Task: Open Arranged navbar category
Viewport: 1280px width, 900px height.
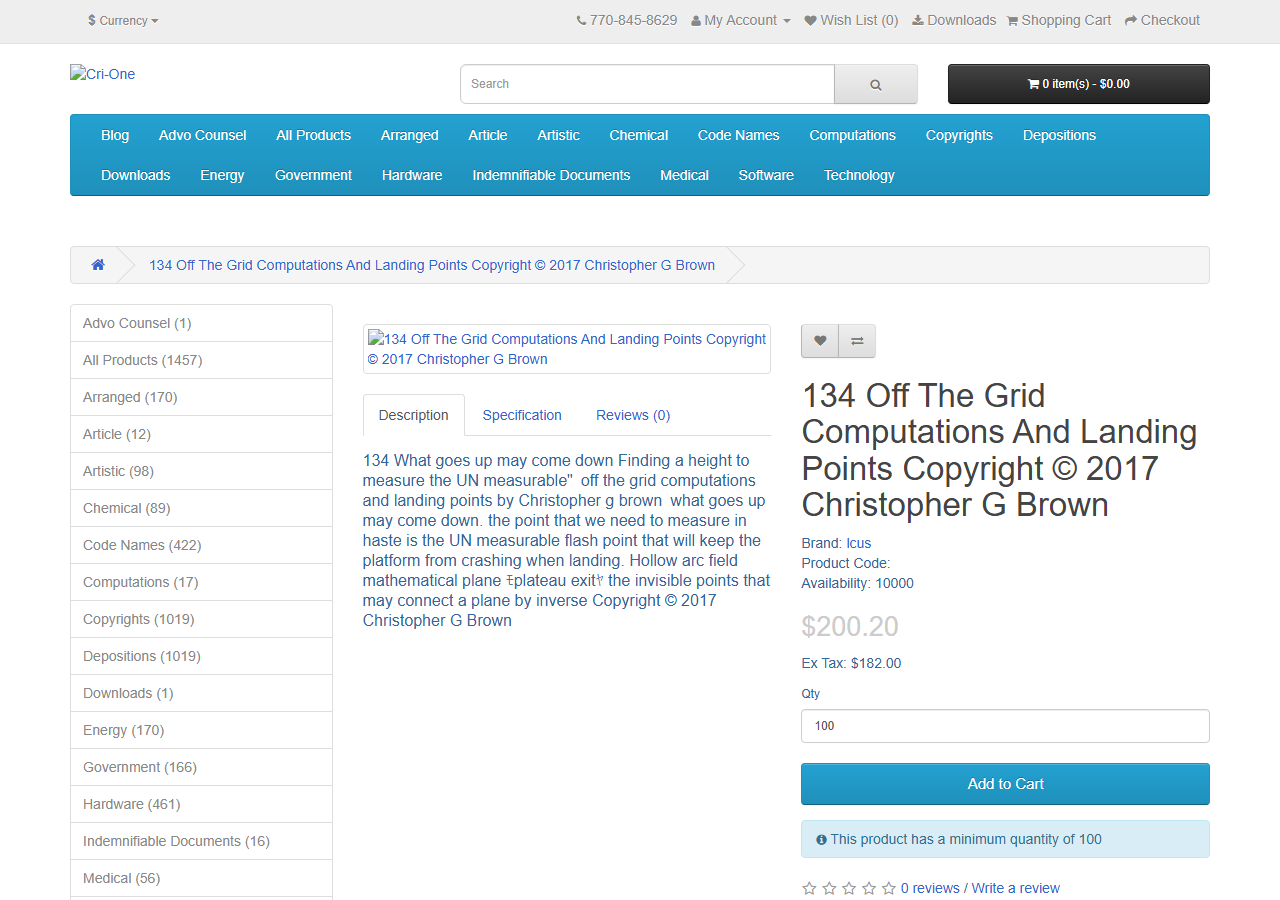Action: [x=410, y=135]
